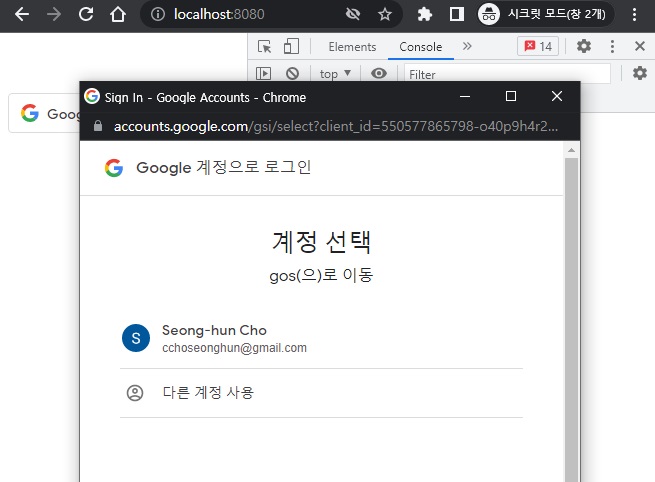This screenshot has height=482, width=655.
Task: Open the console settings gear
Action: [639, 73]
